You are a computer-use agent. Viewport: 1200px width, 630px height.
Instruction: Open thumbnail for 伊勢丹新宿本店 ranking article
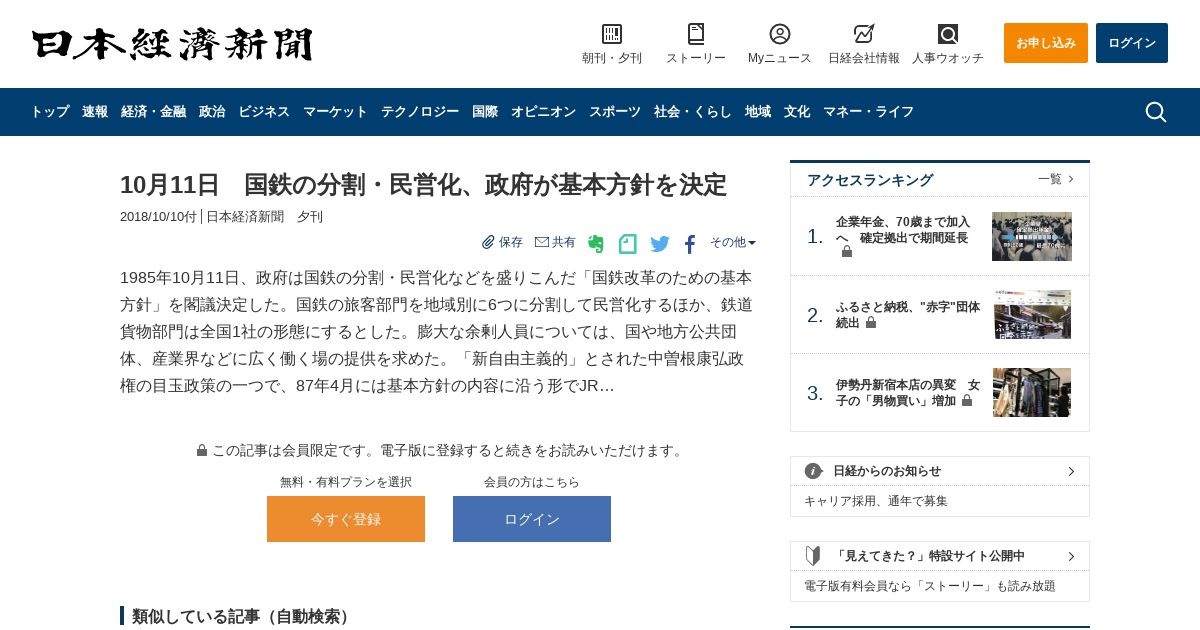tap(1032, 392)
